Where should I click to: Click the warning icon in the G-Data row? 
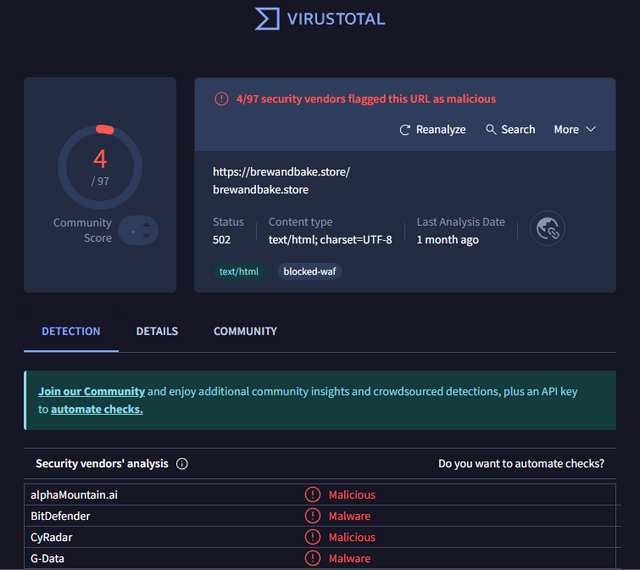[313, 558]
